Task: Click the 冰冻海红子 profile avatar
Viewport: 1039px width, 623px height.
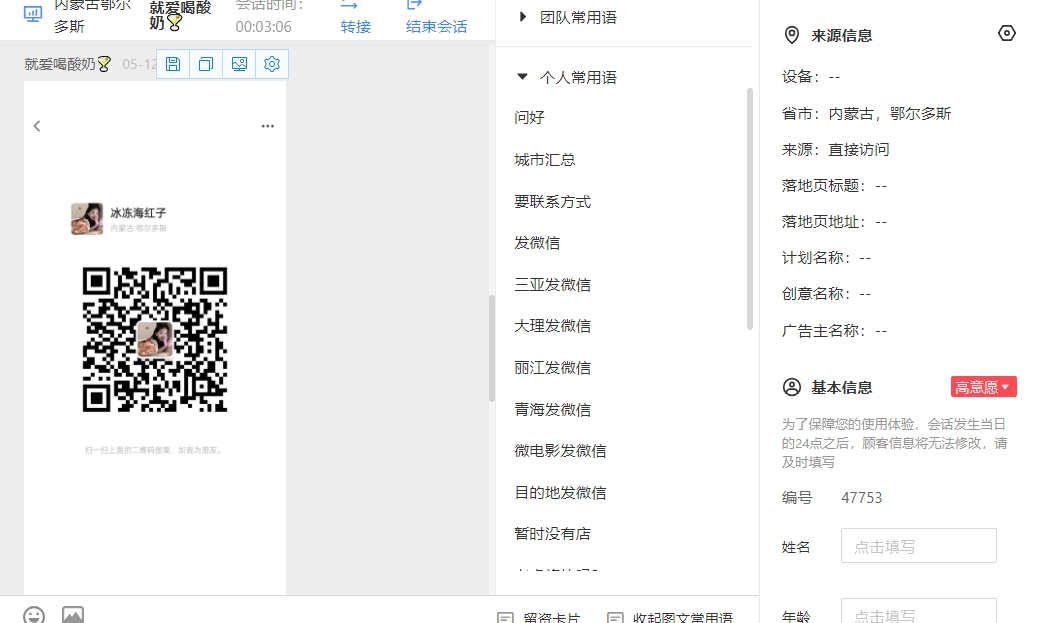Action: [87, 219]
